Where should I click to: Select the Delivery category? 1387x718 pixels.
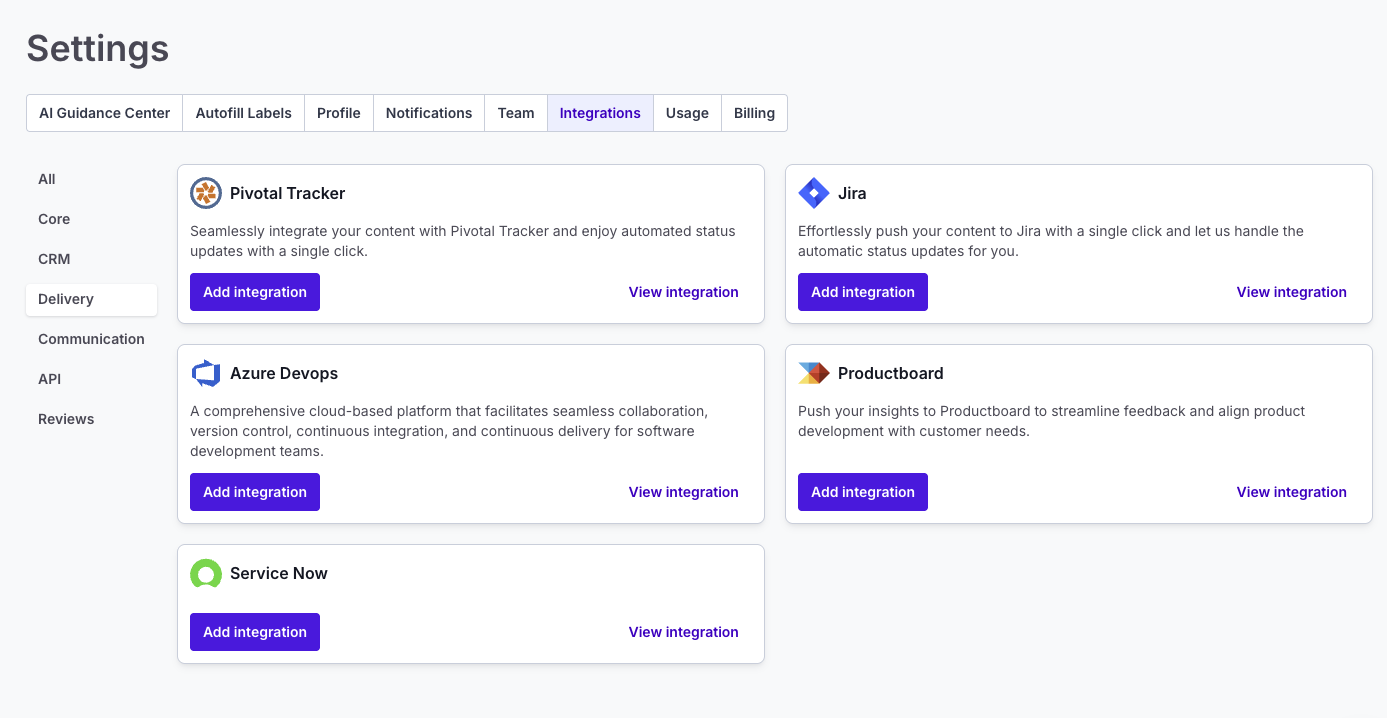point(91,299)
